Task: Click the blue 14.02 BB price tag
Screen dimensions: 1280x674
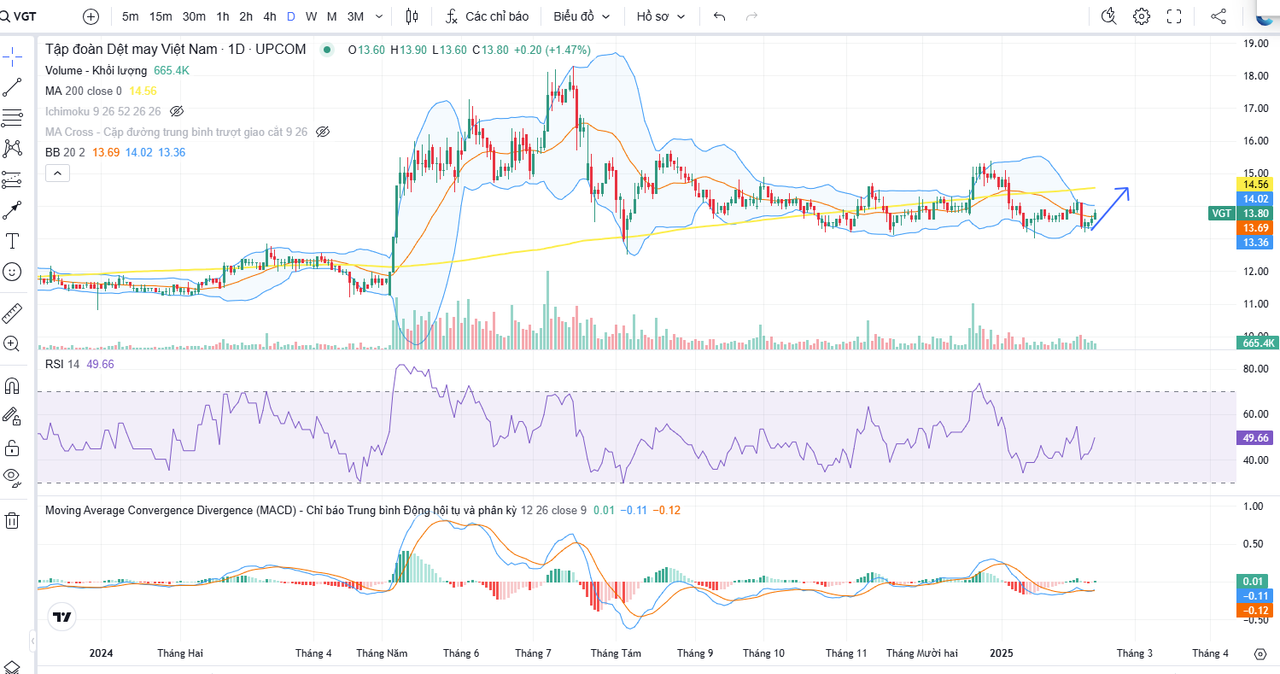Action: pos(1256,199)
